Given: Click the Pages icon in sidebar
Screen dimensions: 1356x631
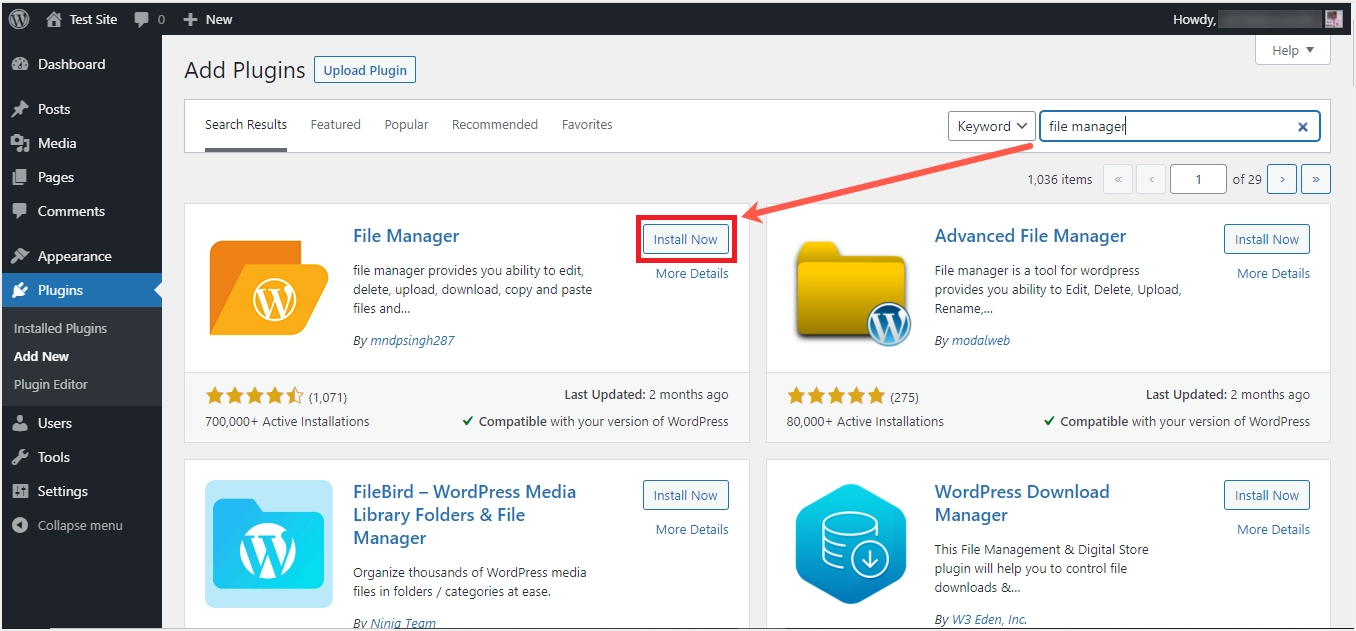Looking at the screenshot, I should [20, 177].
